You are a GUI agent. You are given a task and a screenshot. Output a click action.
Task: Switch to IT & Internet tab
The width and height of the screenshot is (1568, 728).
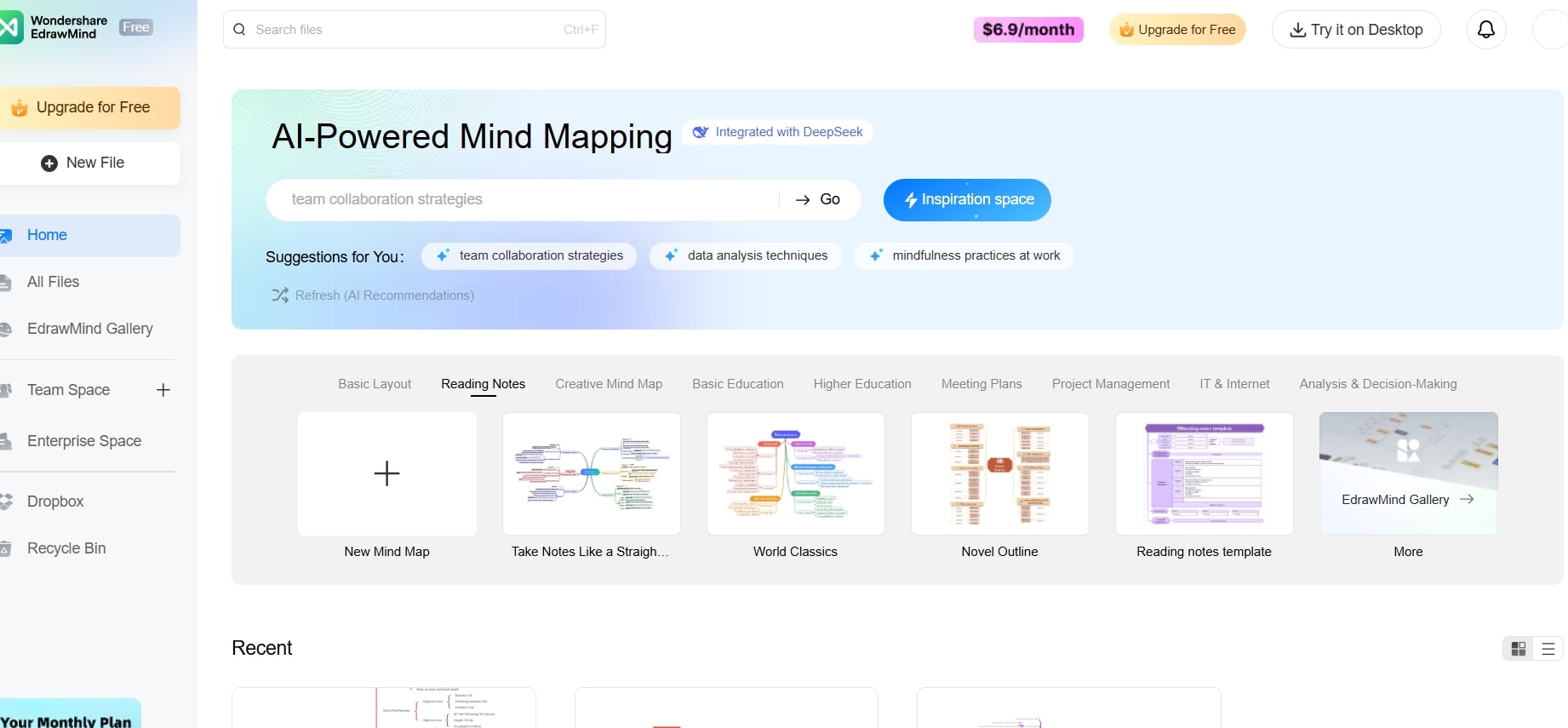click(1234, 384)
